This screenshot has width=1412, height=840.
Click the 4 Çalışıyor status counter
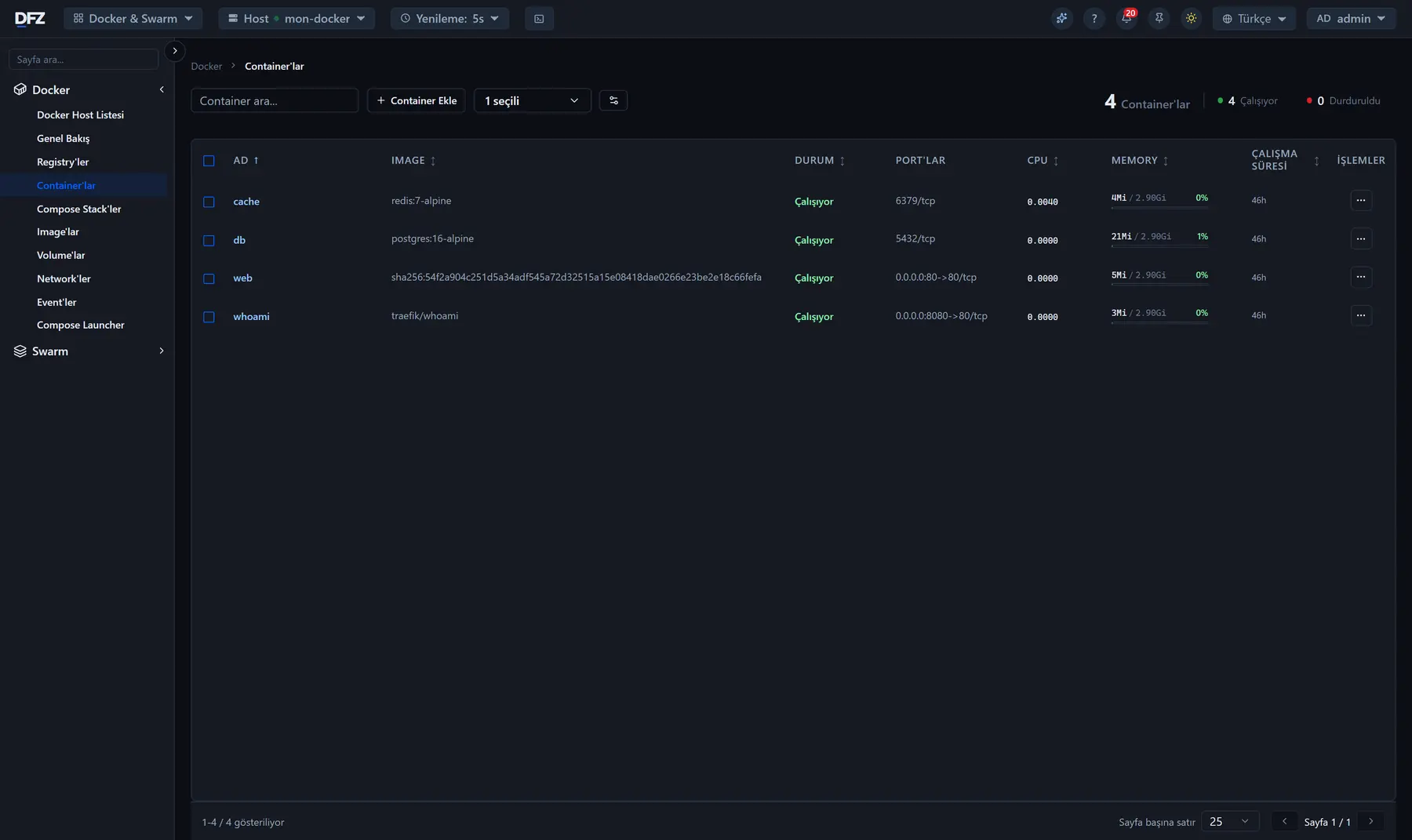pos(1247,100)
